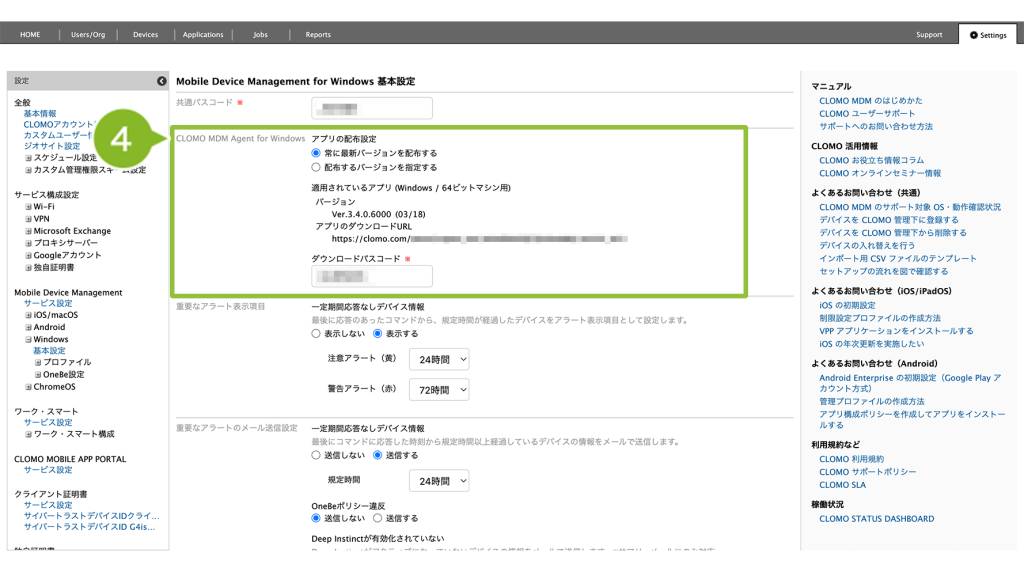The height and width of the screenshot is (576, 1024).
Task: Expand the カスタム管理権限 tree node
Action: [28, 170]
